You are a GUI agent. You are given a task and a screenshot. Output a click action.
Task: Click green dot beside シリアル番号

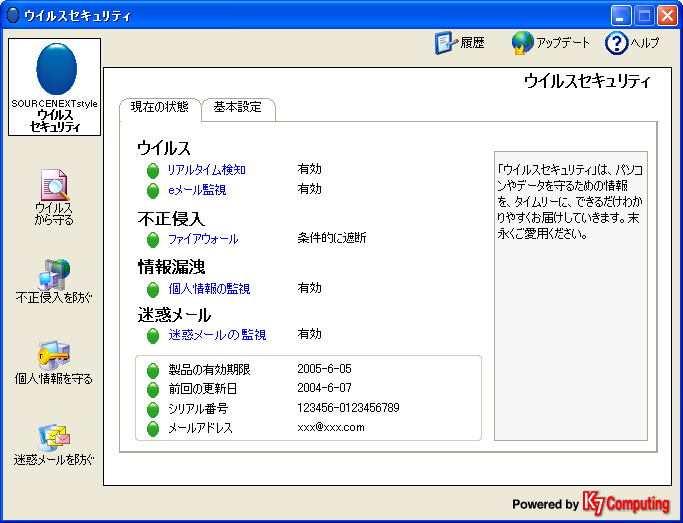click(153, 409)
